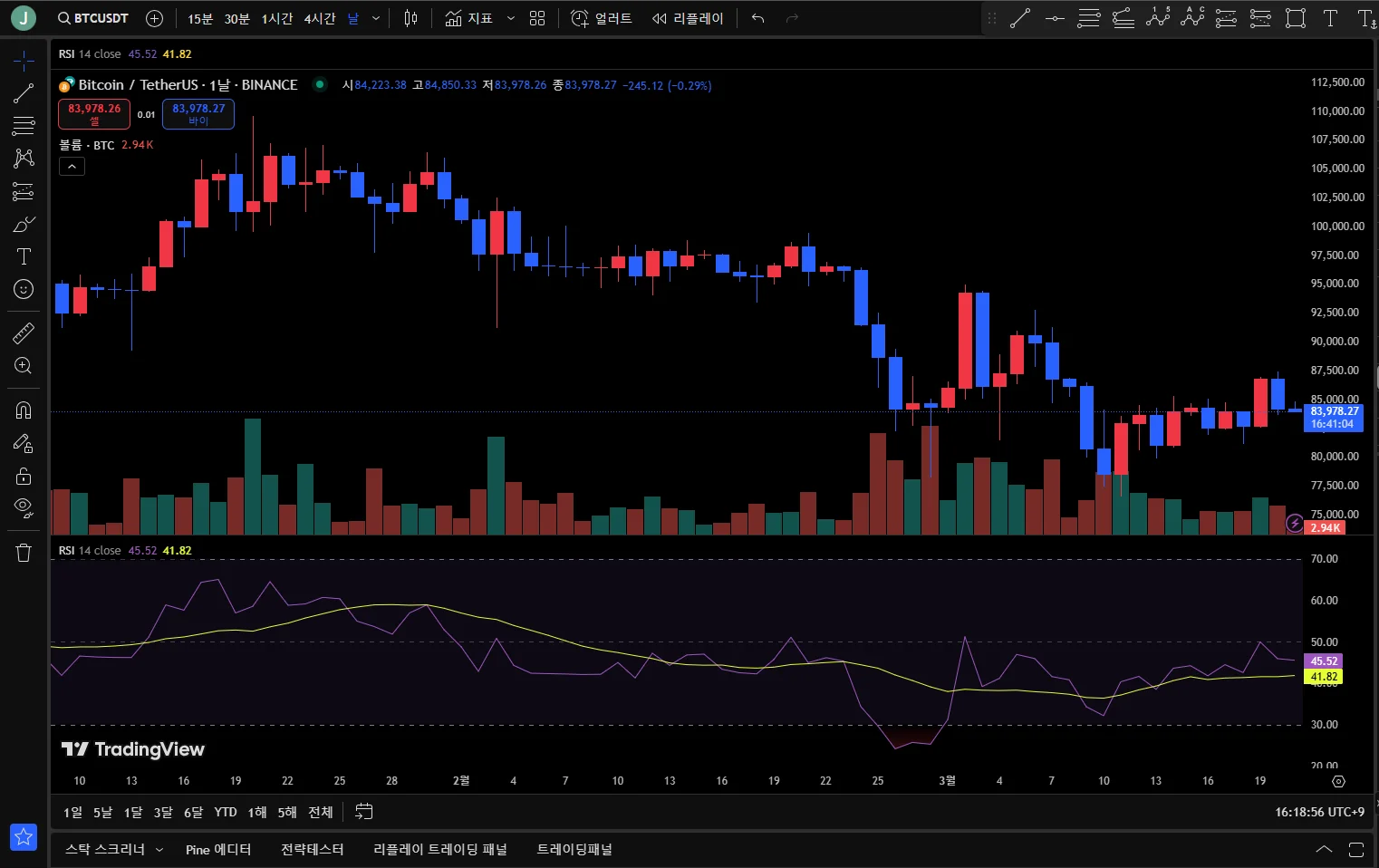Click the BTCUSDT symbol search field

point(93,18)
